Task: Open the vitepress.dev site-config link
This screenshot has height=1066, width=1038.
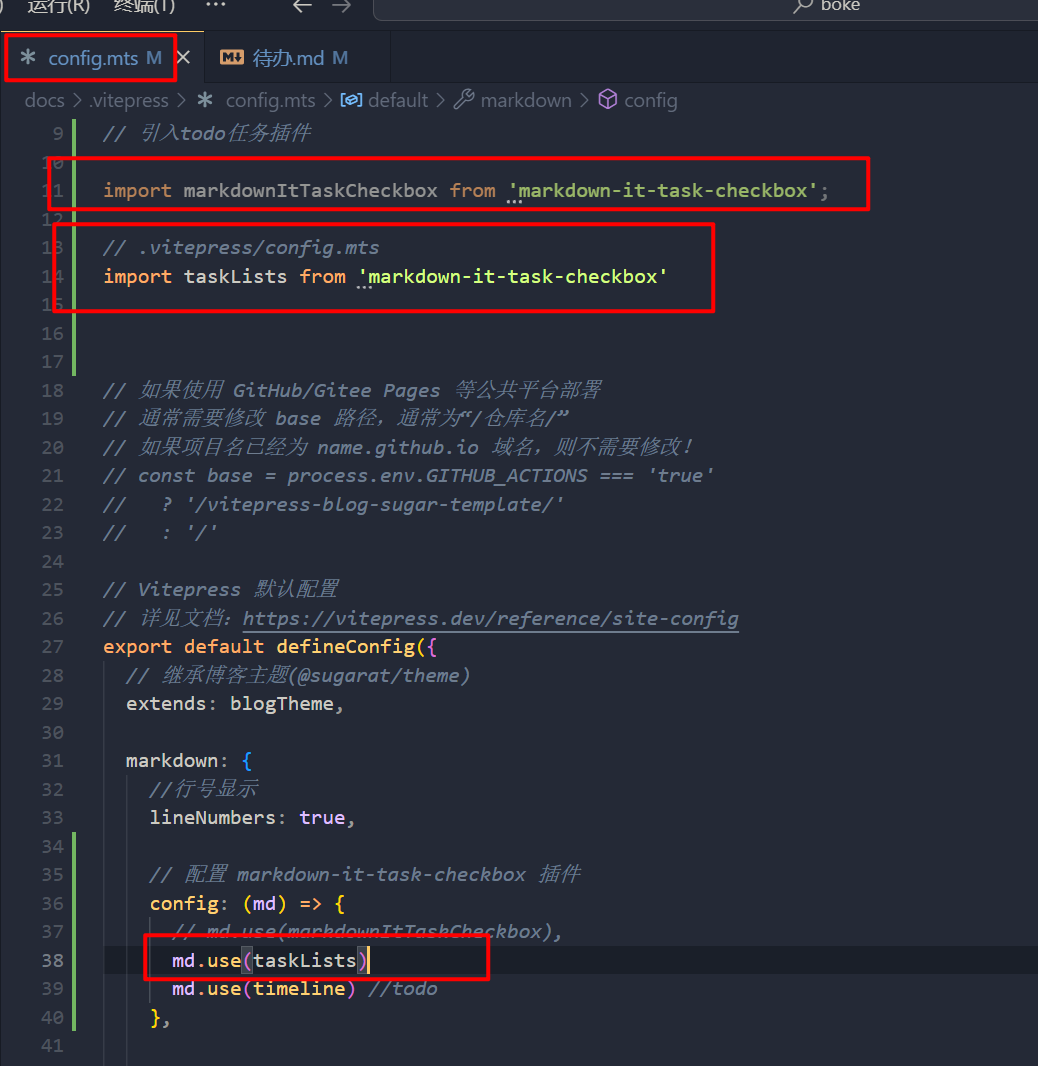Action: (x=490, y=618)
